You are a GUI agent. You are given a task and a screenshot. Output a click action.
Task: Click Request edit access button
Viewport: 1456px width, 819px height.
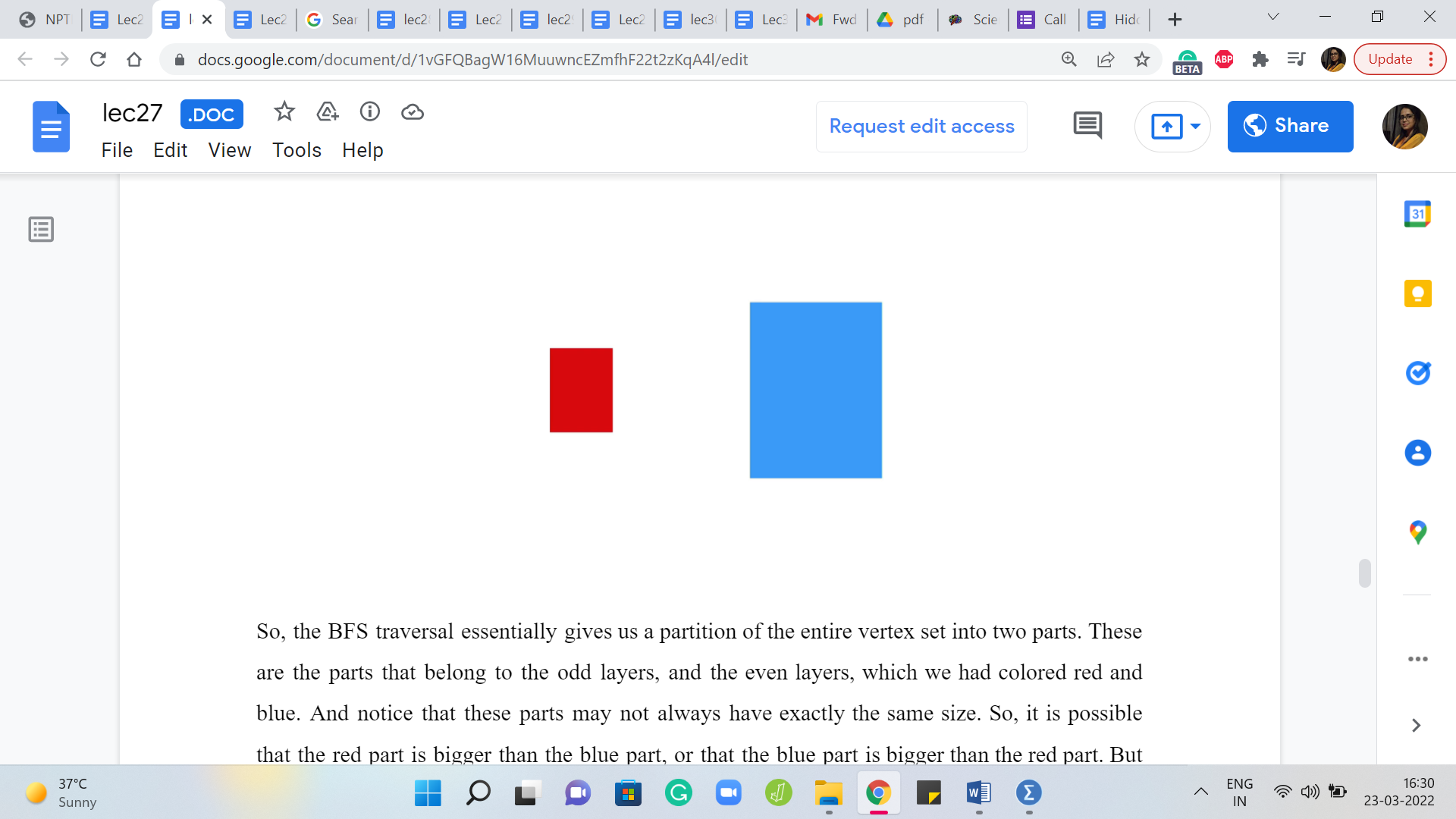pyautogui.click(x=921, y=126)
